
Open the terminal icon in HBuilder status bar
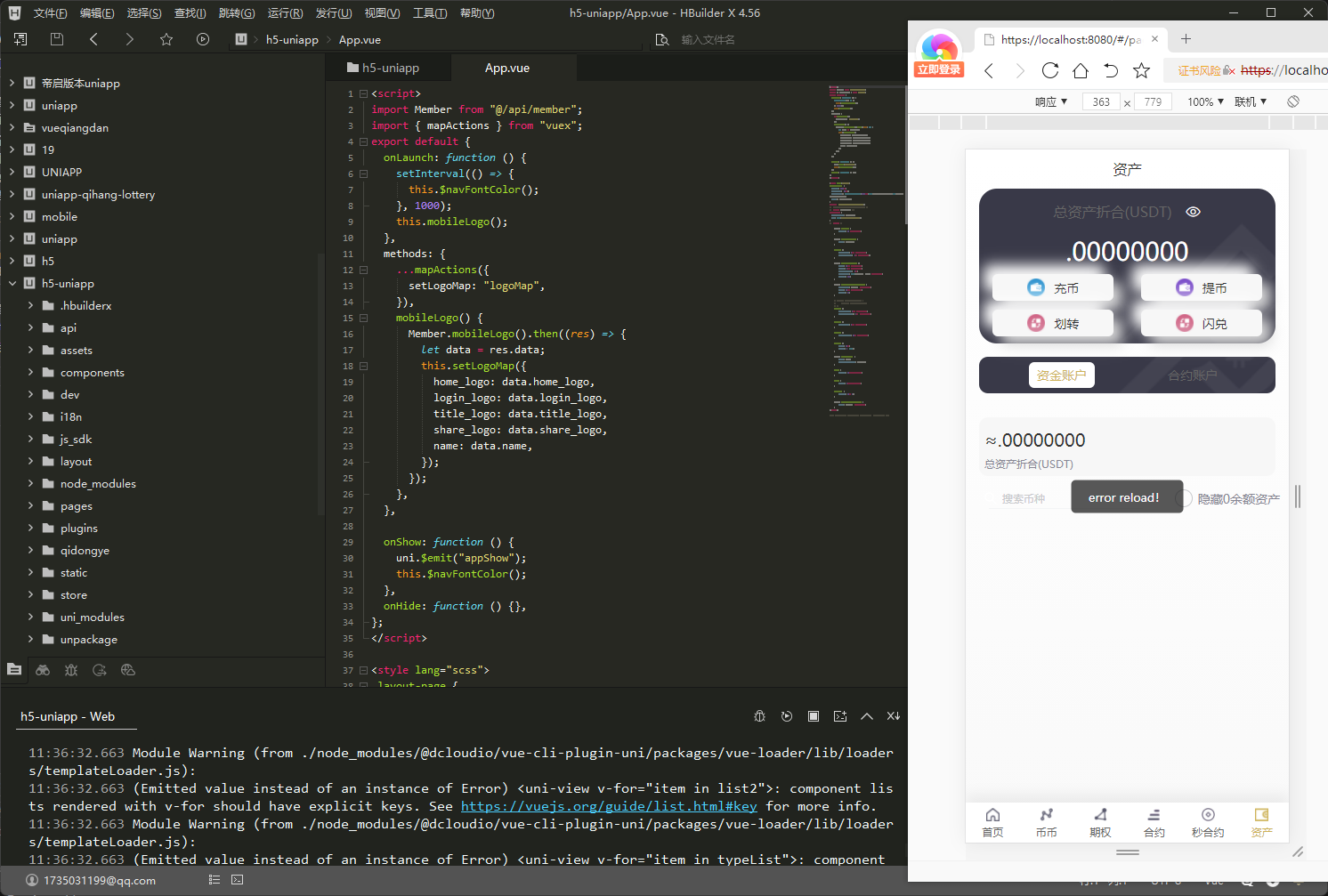pyautogui.click(x=237, y=880)
